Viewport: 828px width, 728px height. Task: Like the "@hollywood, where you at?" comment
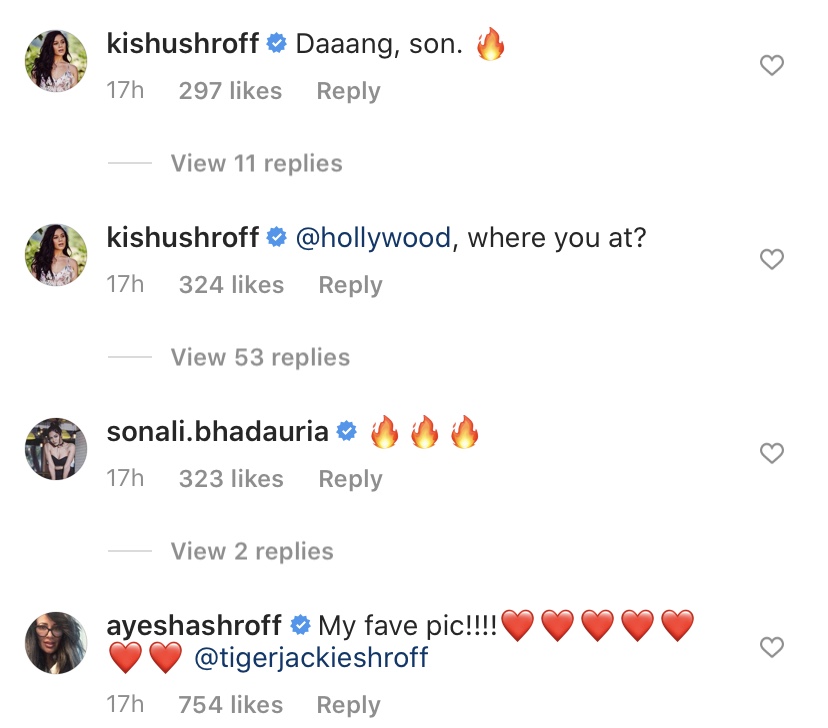click(772, 260)
